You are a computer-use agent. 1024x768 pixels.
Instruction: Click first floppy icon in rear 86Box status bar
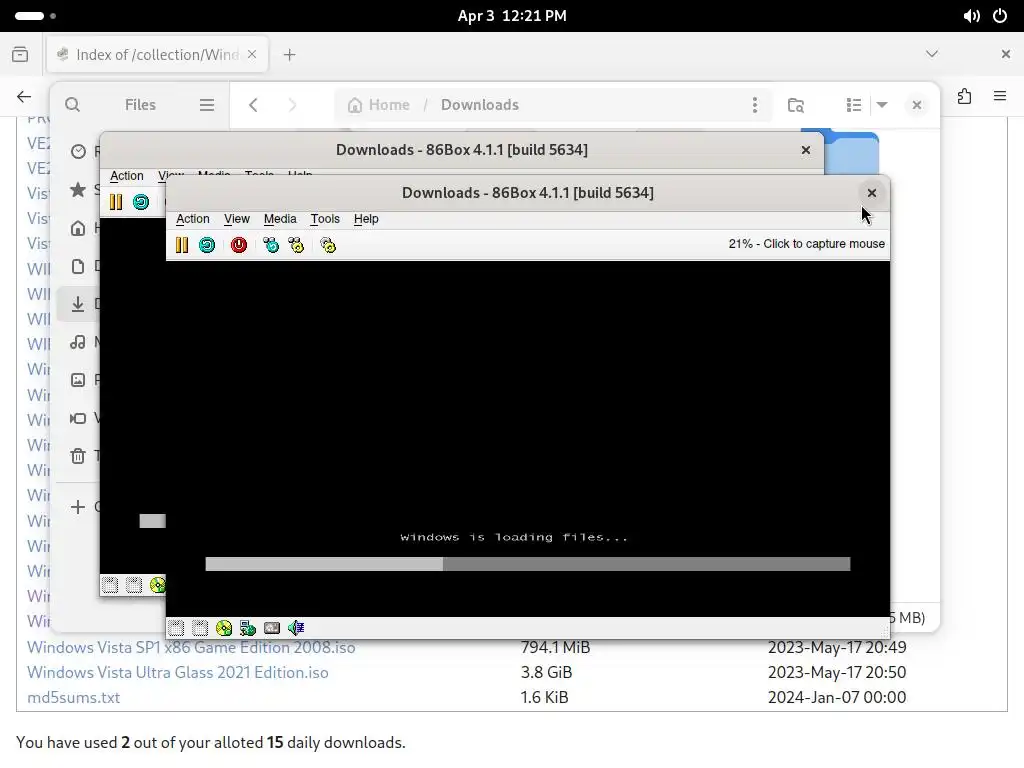pyautogui.click(x=110, y=585)
